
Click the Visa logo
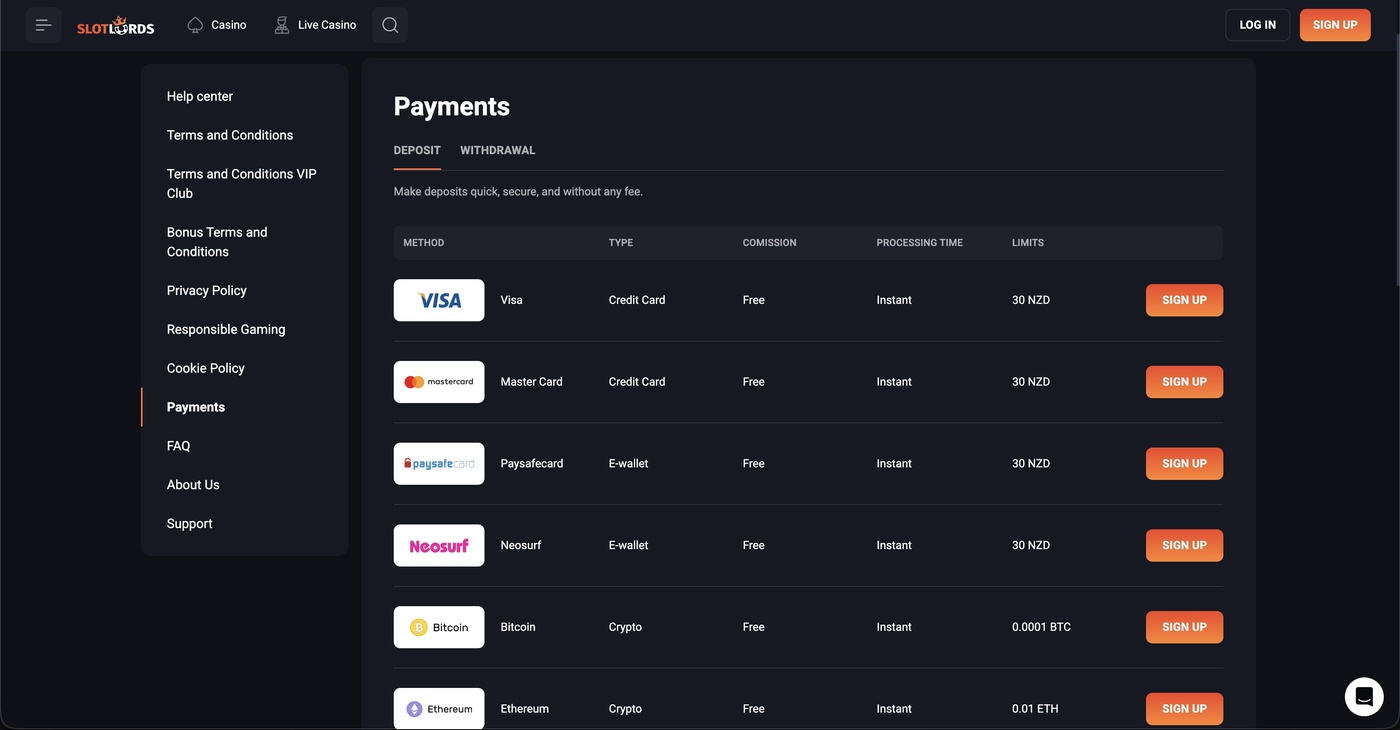coord(439,300)
